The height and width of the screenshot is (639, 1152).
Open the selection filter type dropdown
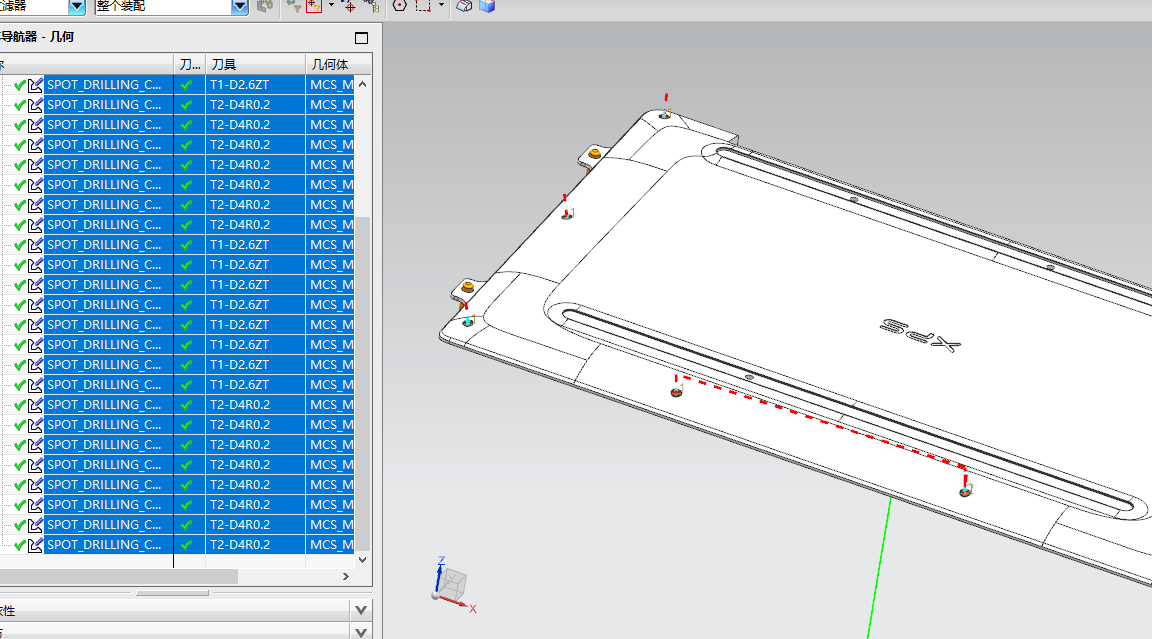click(x=77, y=6)
